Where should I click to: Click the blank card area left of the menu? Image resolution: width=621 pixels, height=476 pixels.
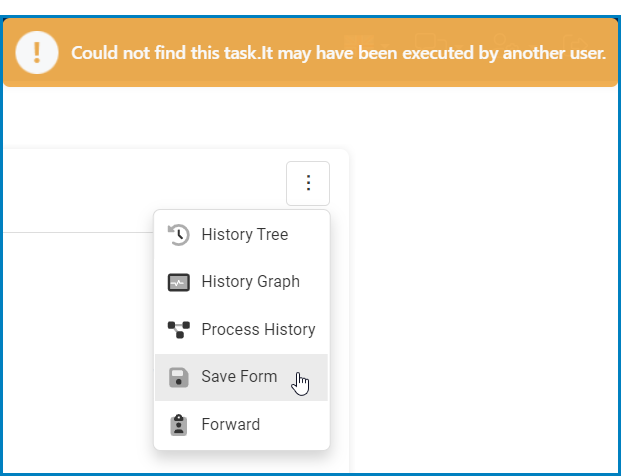[x=75, y=340]
